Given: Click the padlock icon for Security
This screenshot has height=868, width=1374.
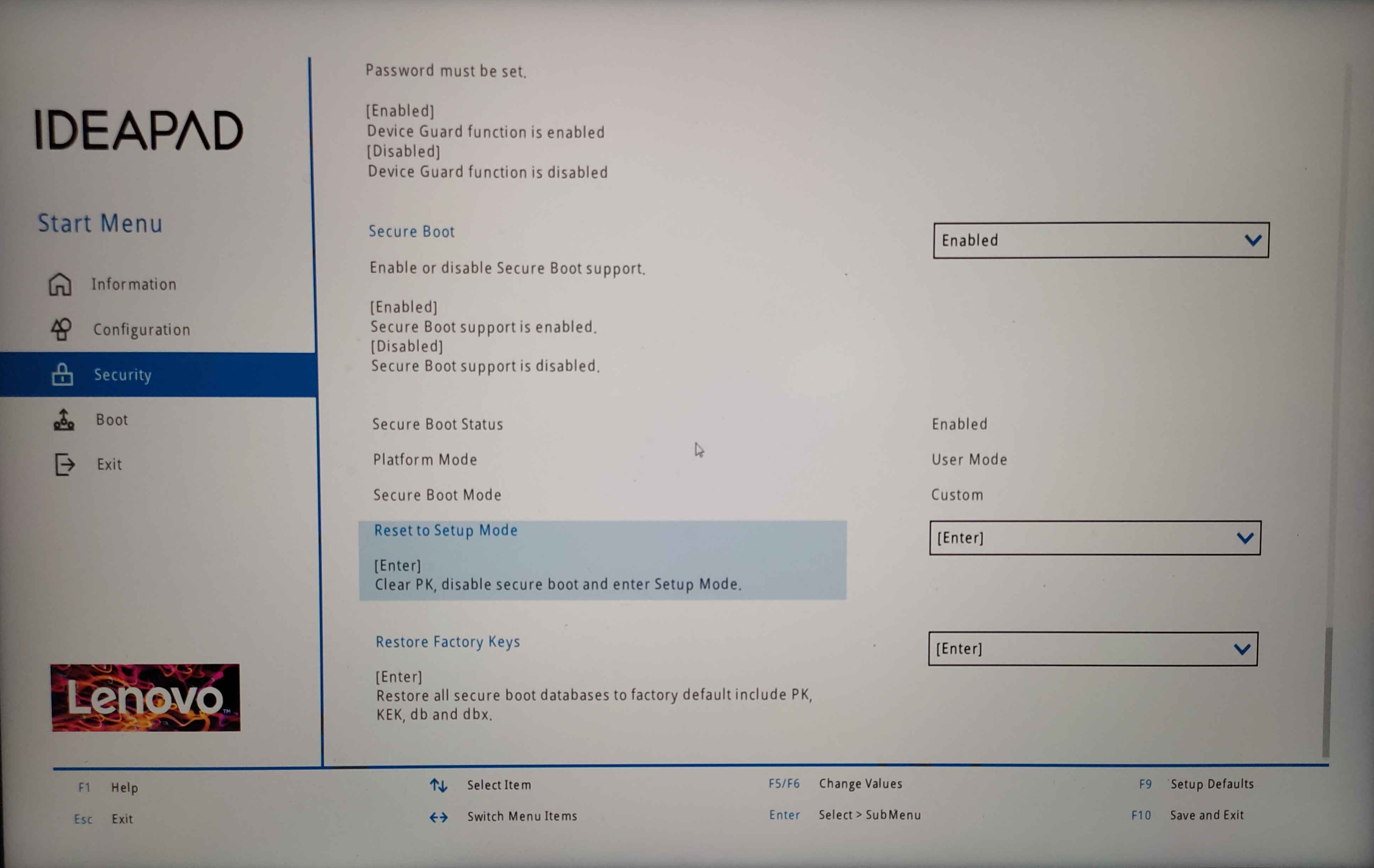Looking at the screenshot, I should pyautogui.click(x=62, y=374).
